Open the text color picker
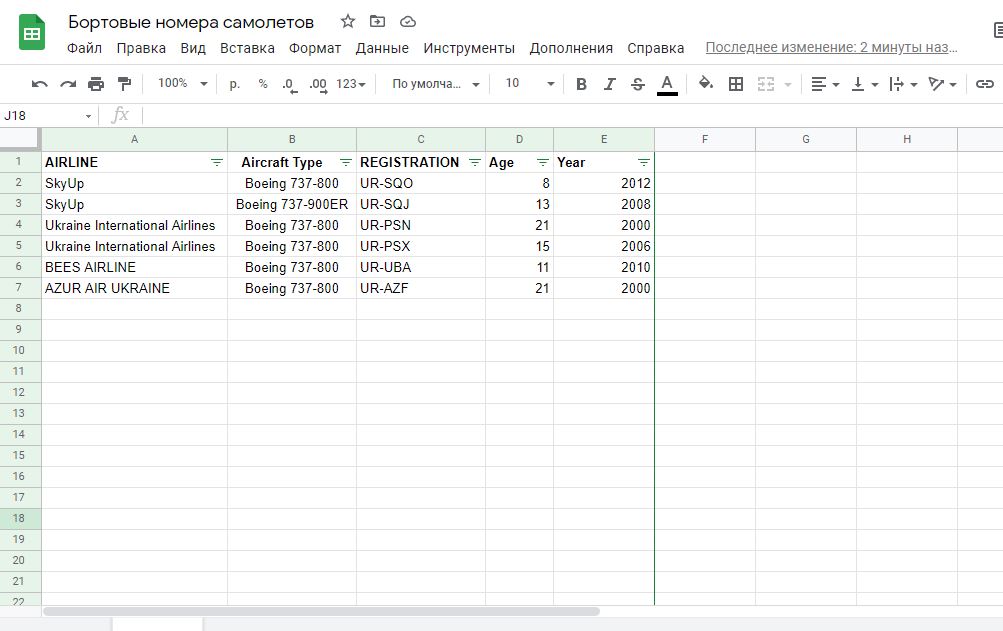The image size is (1003, 631). 667,84
